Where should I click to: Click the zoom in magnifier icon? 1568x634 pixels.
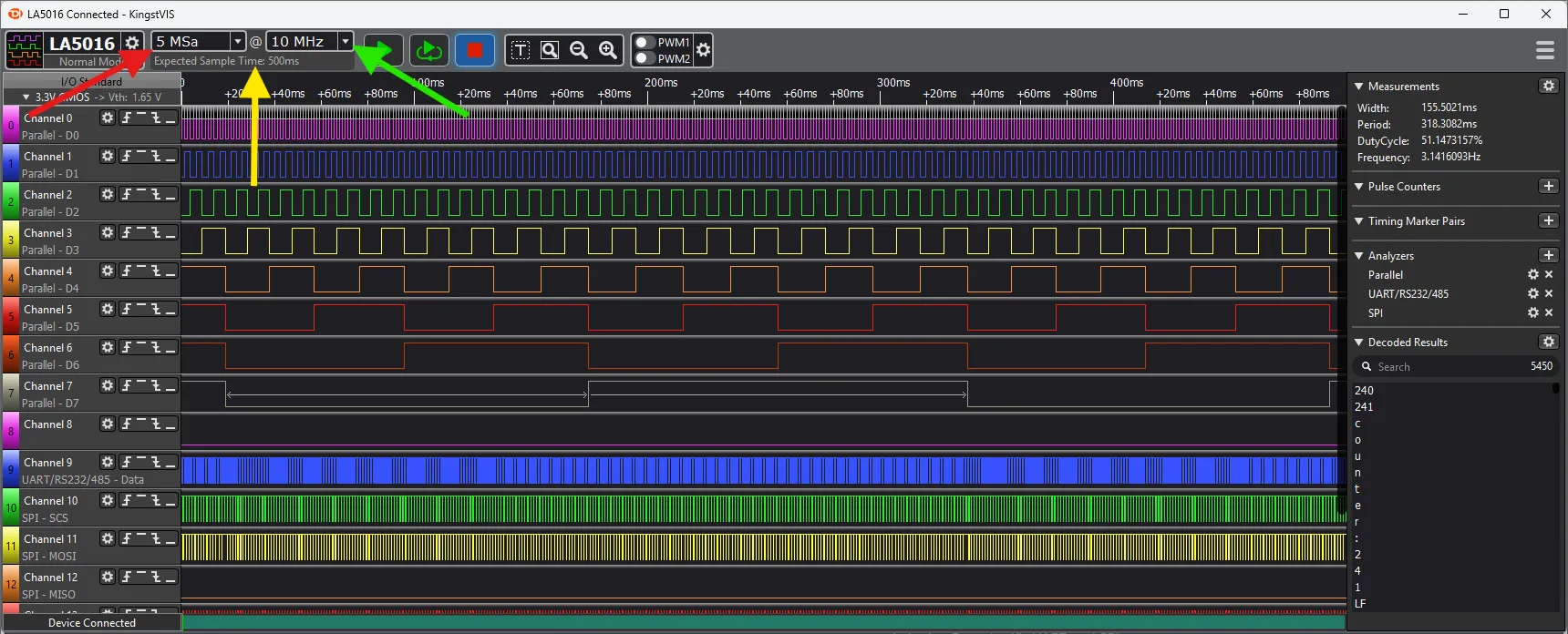tap(608, 50)
